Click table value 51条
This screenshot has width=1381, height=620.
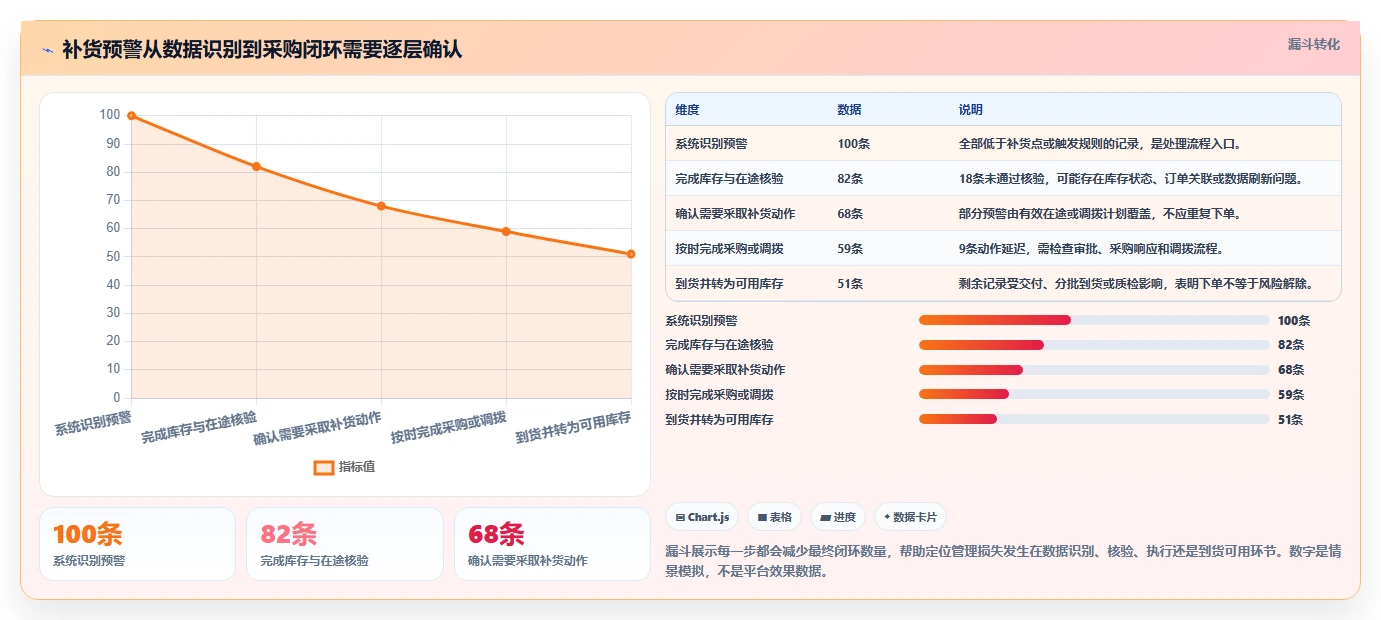click(x=850, y=284)
